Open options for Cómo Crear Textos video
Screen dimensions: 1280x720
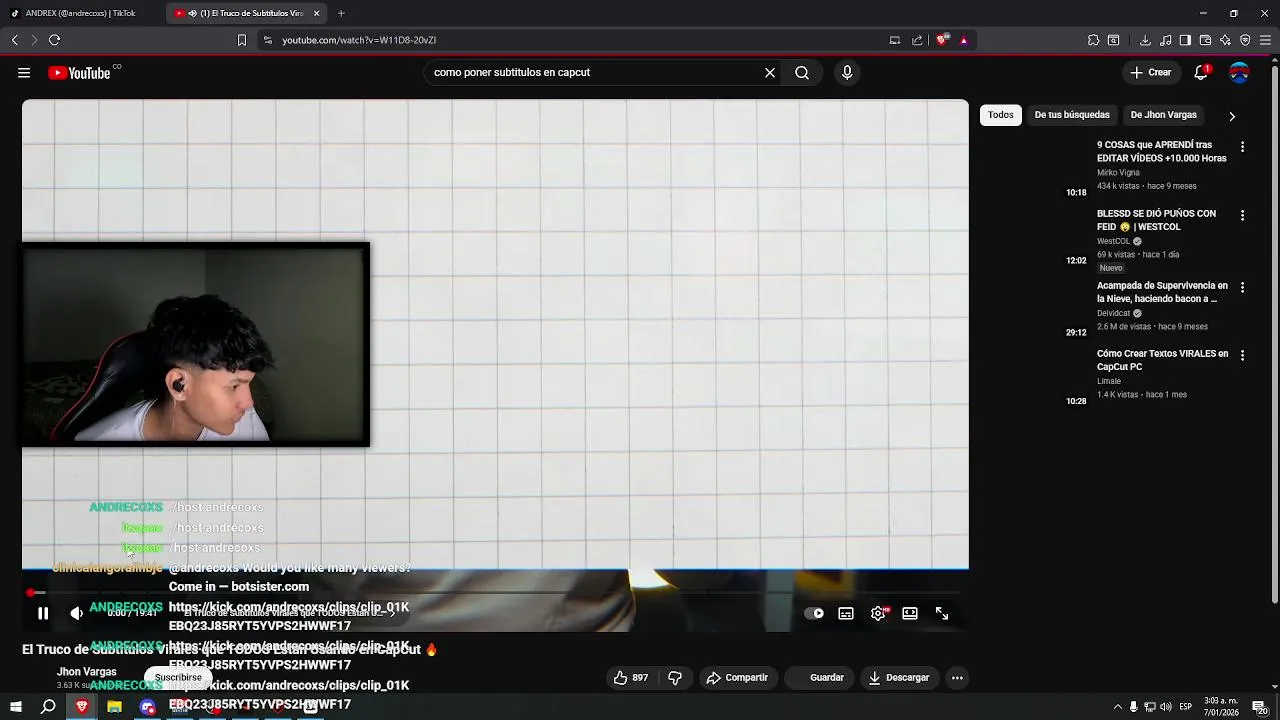tap(1242, 355)
